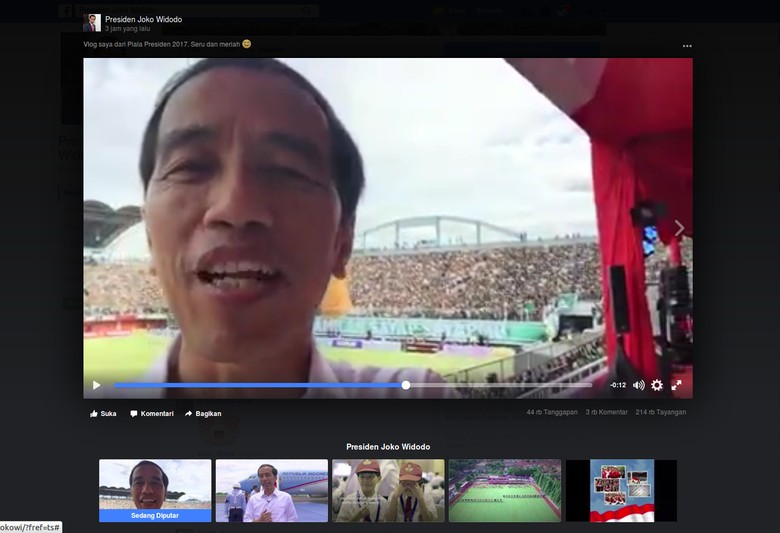Go to next video with right chevron
The width and height of the screenshot is (780, 533).
[680, 228]
